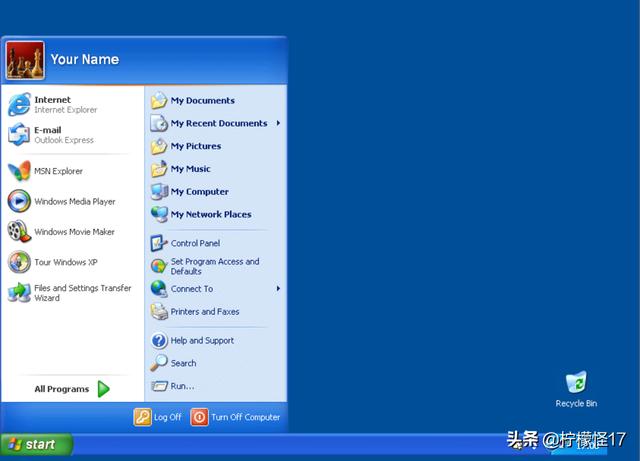This screenshot has width=640, height=461.
Task: Click the Search label
Action: (183, 363)
